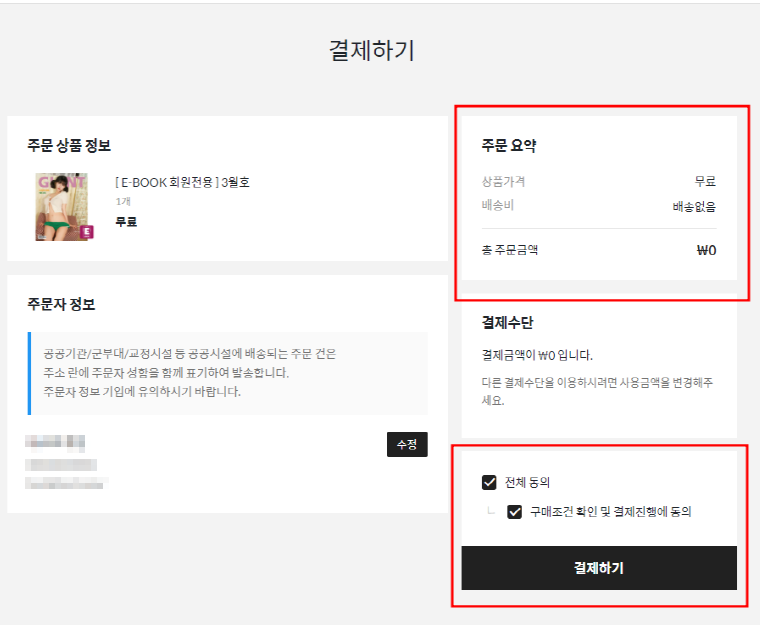Viewport: 760px width, 625px height.
Task: Click the ₩0 total order amount
Action: (x=706, y=250)
